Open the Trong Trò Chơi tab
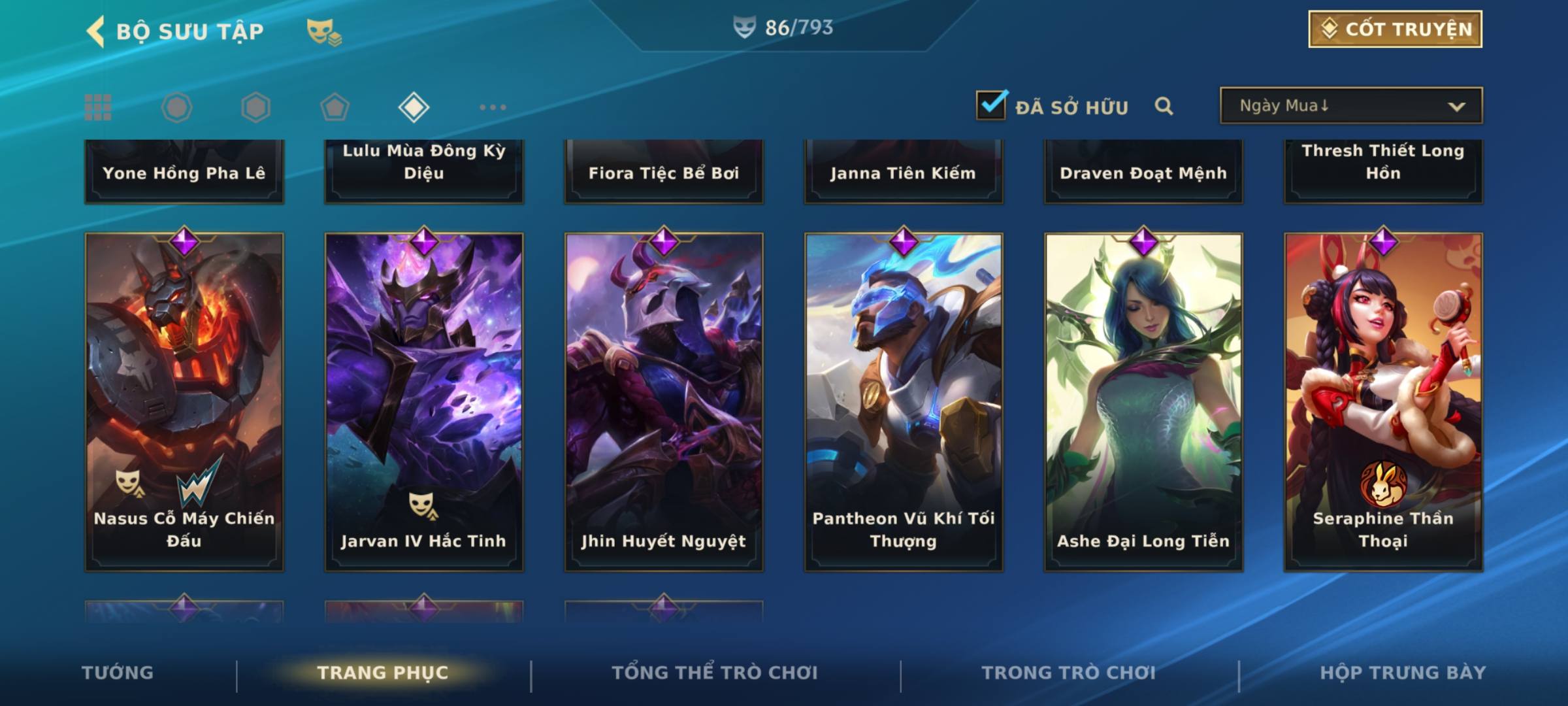The image size is (1568, 706). pos(1069,673)
